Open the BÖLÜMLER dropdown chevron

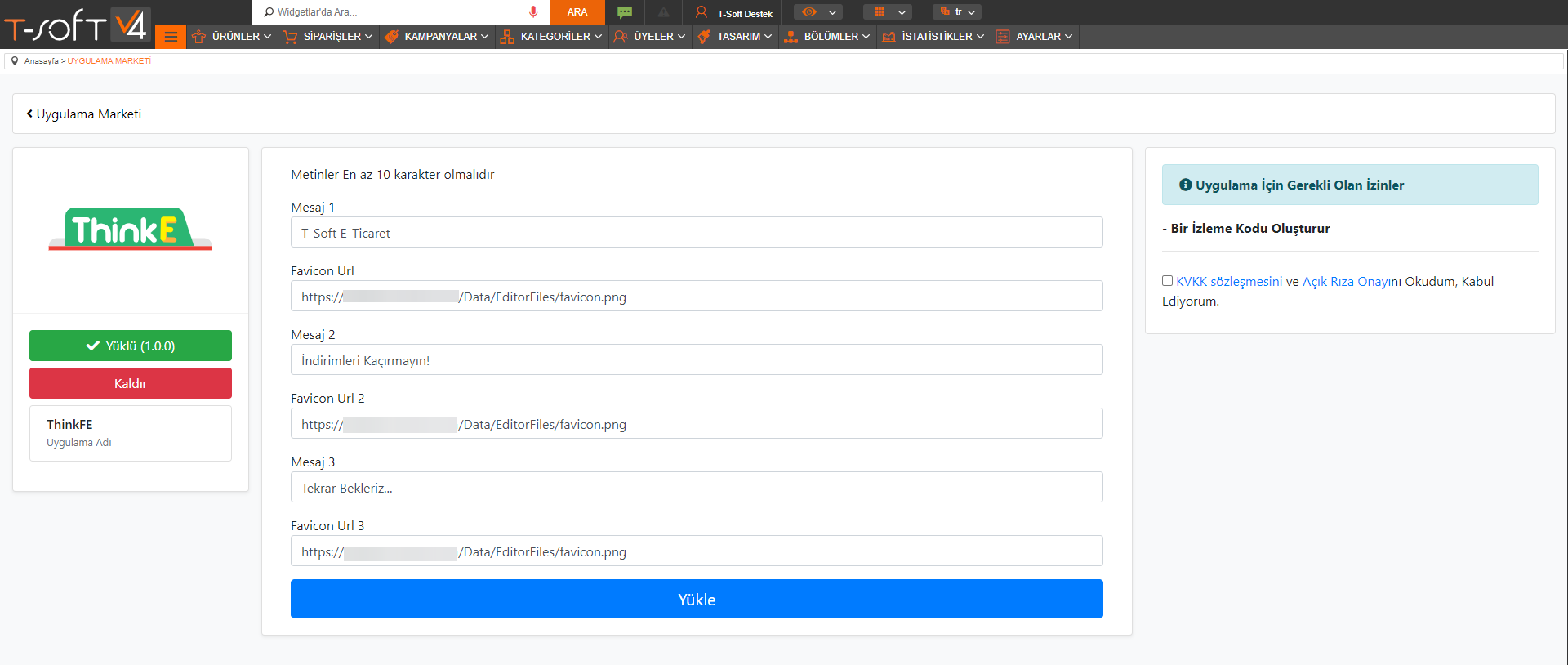click(x=866, y=37)
